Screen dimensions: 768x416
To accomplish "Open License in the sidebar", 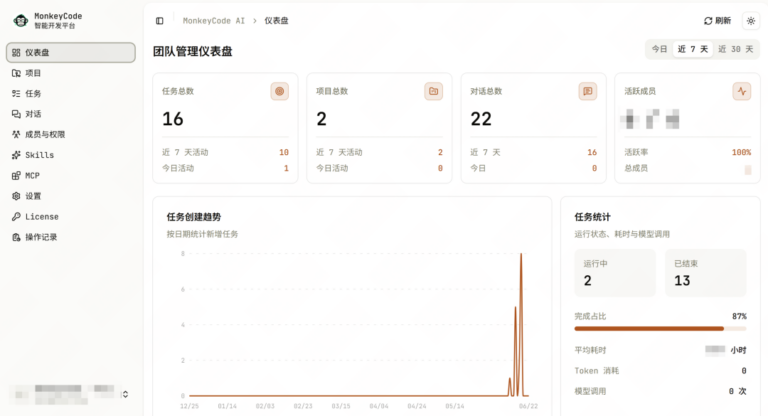I will click(x=71, y=217).
